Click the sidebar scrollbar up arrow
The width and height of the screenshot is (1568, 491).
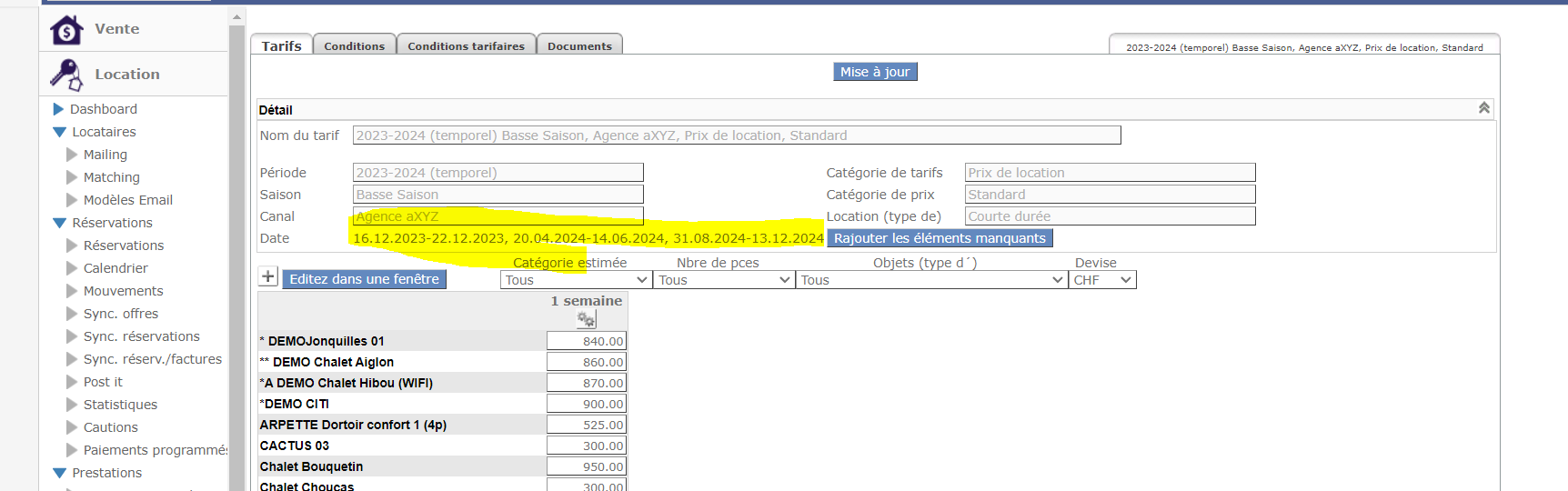236,17
